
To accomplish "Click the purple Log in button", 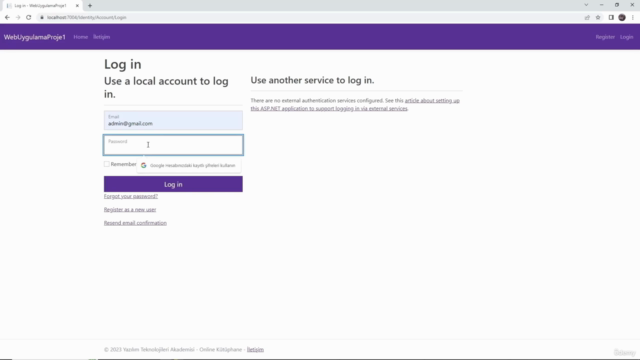I will [x=173, y=184].
